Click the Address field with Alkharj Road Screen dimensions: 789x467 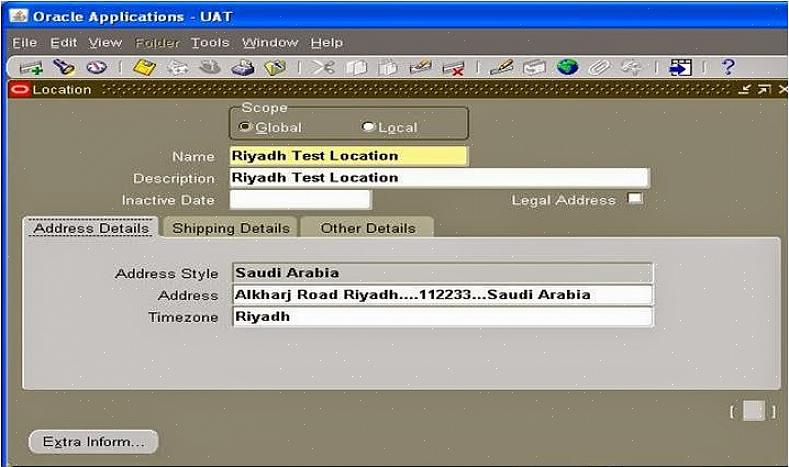[x=443, y=295]
